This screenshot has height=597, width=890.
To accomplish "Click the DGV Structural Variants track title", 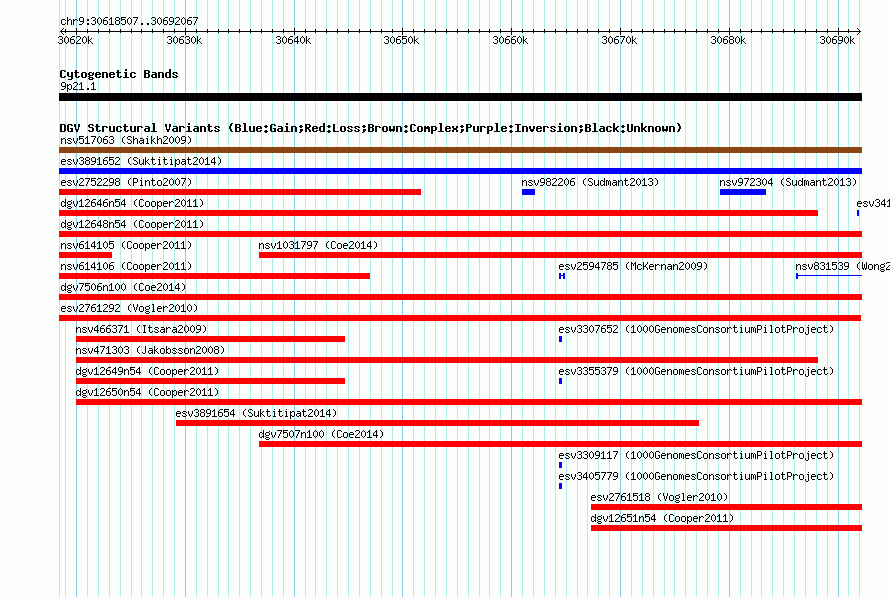I will pyautogui.click(x=371, y=128).
